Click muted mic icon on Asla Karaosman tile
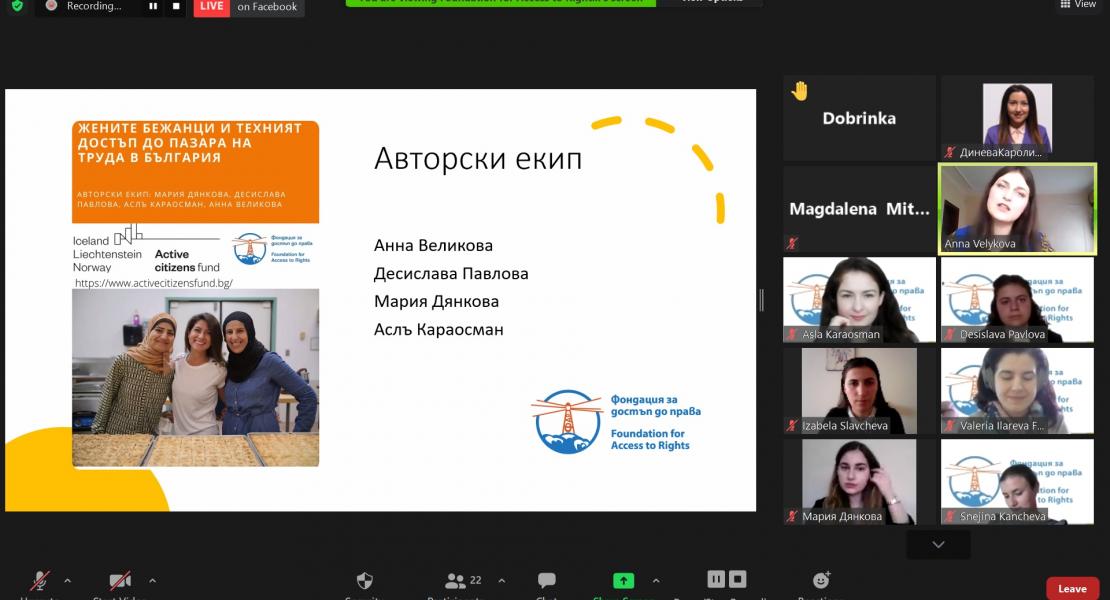This screenshot has width=1110, height=600. click(792, 334)
